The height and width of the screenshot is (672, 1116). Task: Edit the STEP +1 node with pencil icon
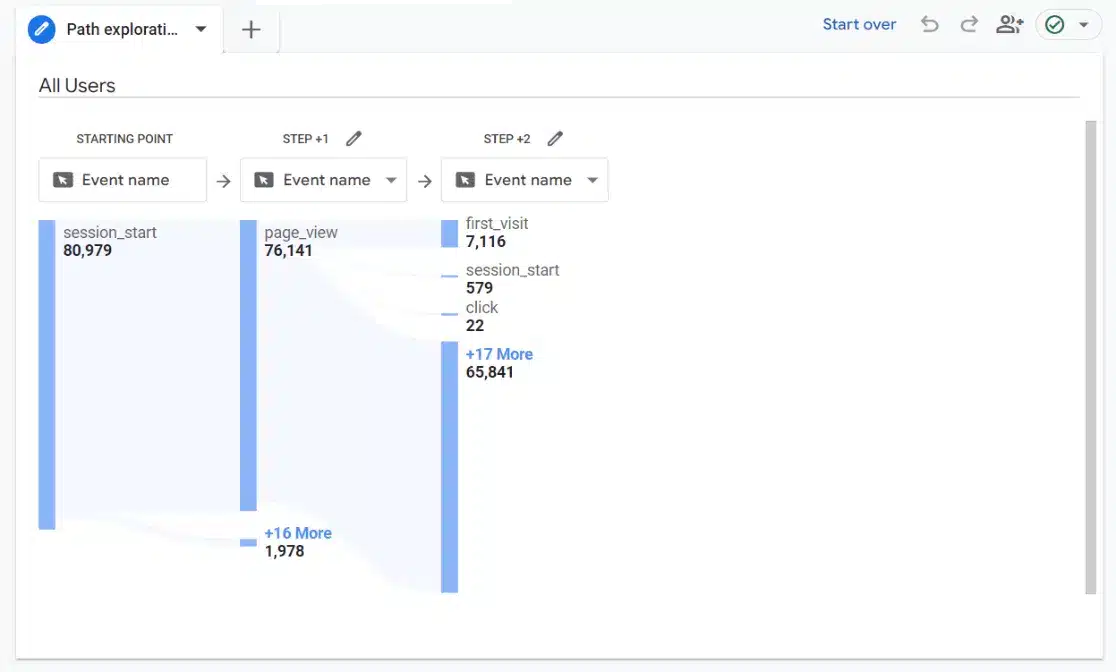pyautogui.click(x=353, y=138)
